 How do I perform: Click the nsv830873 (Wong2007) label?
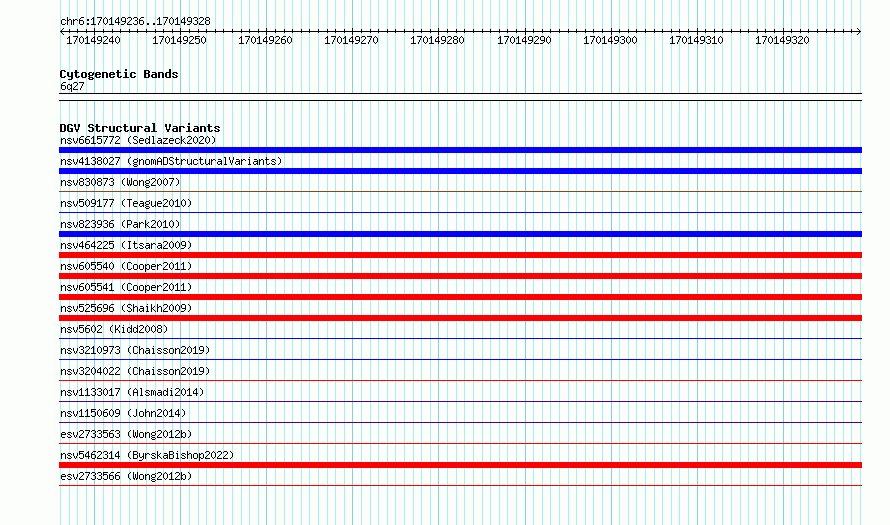point(120,182)
